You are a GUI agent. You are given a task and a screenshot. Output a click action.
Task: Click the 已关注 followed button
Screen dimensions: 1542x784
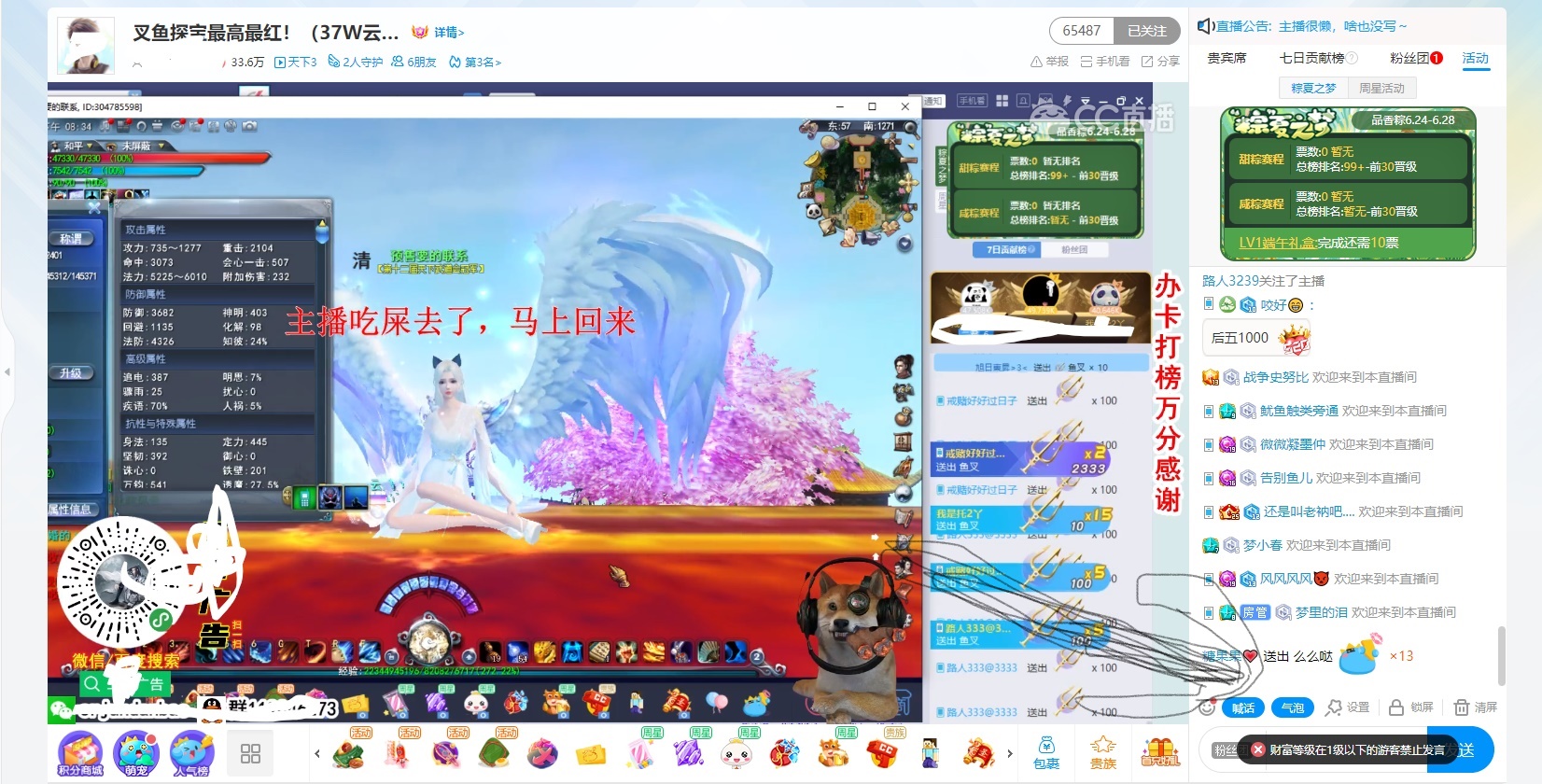click(1146, 31)
